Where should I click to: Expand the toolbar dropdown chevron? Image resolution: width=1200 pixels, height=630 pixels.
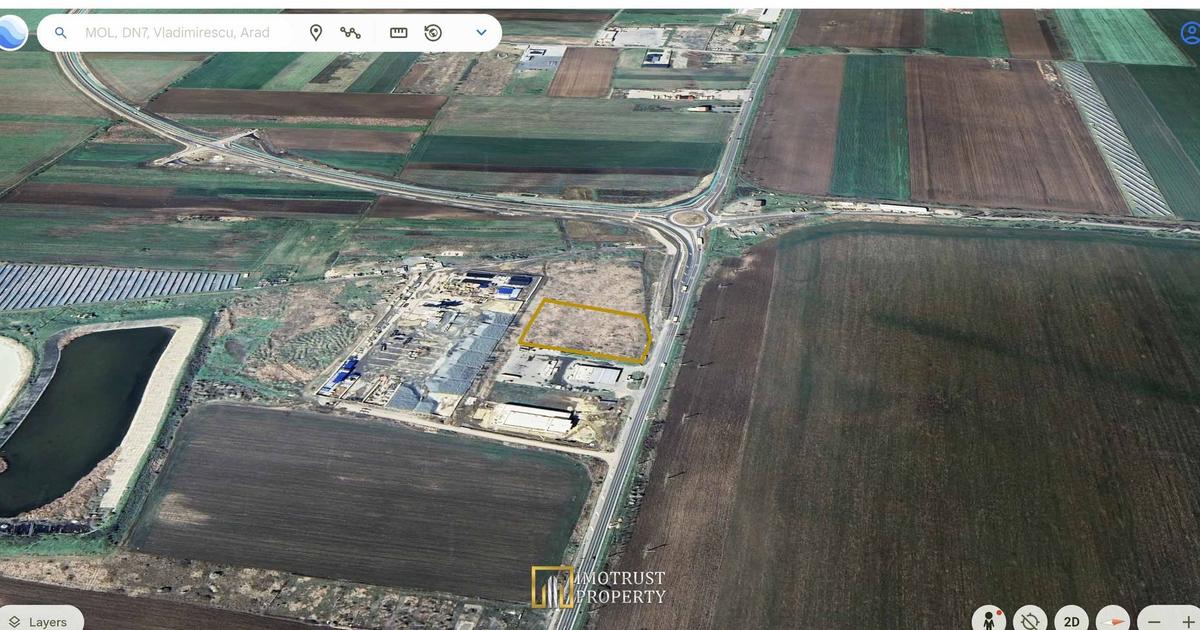coord(481,33)
